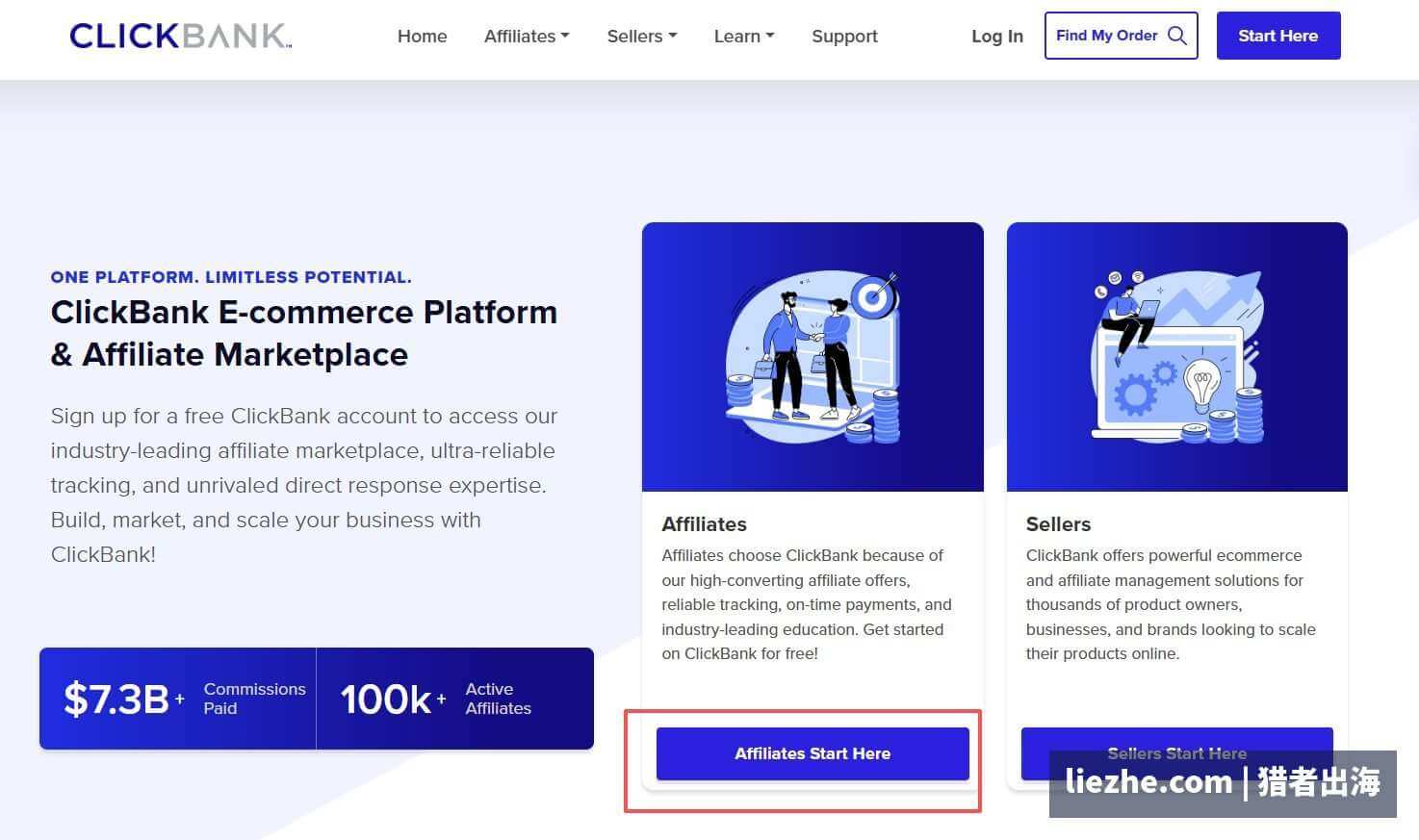The height and width of the screenshot is (840, 1419).
Task: Click the Sellers laptop illustration
Action: click(1176, 357)
